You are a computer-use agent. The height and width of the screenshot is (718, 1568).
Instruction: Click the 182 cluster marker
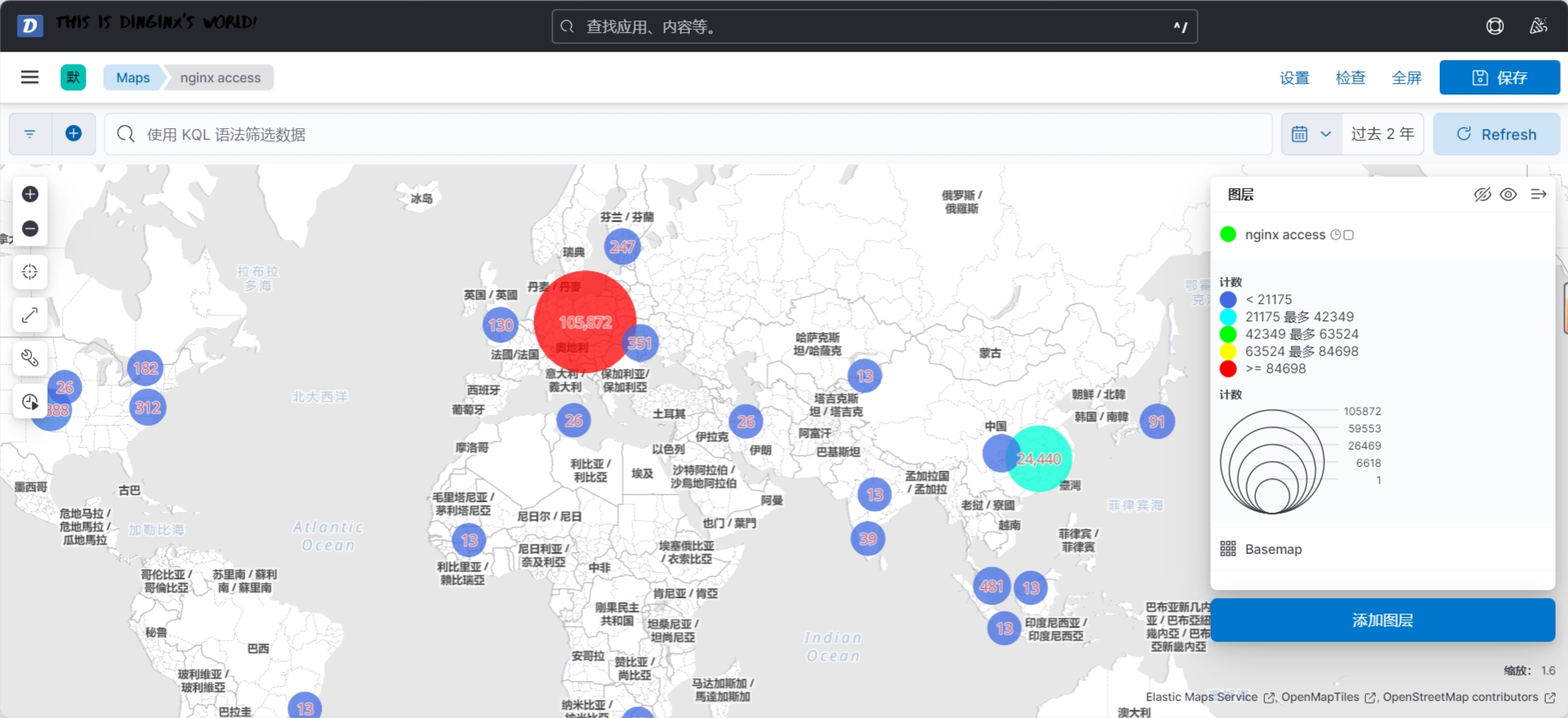[145, 368]
